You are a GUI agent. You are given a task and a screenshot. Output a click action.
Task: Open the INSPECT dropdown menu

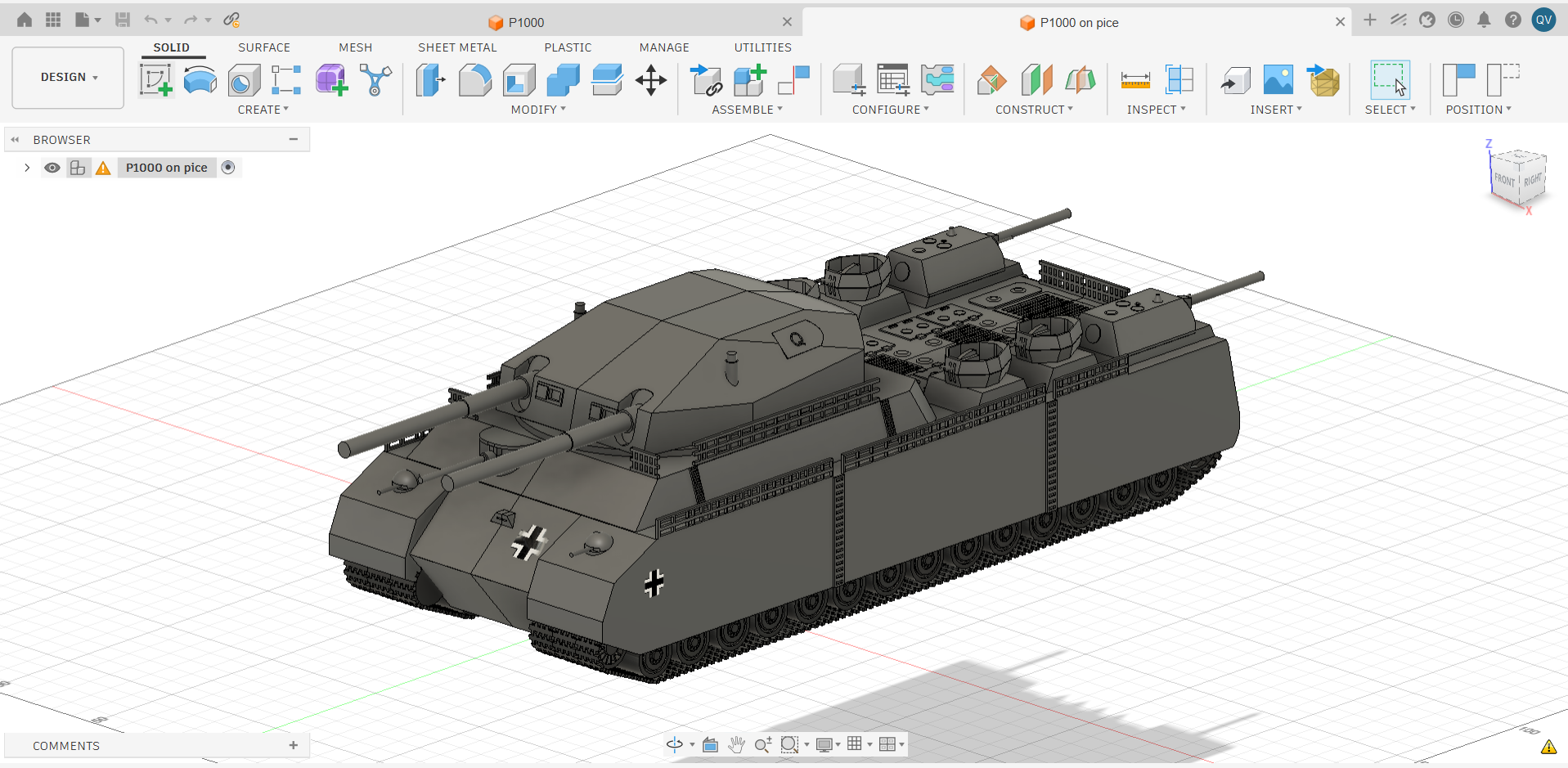pyautogui.click(x=1156, y=110)
